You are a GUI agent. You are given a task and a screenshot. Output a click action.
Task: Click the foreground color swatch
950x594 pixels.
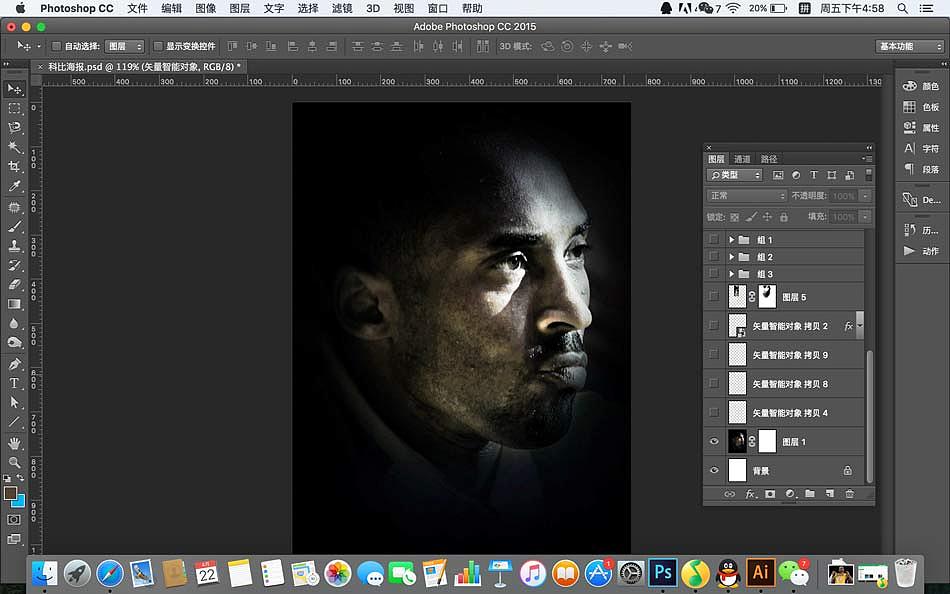point(10,493)
